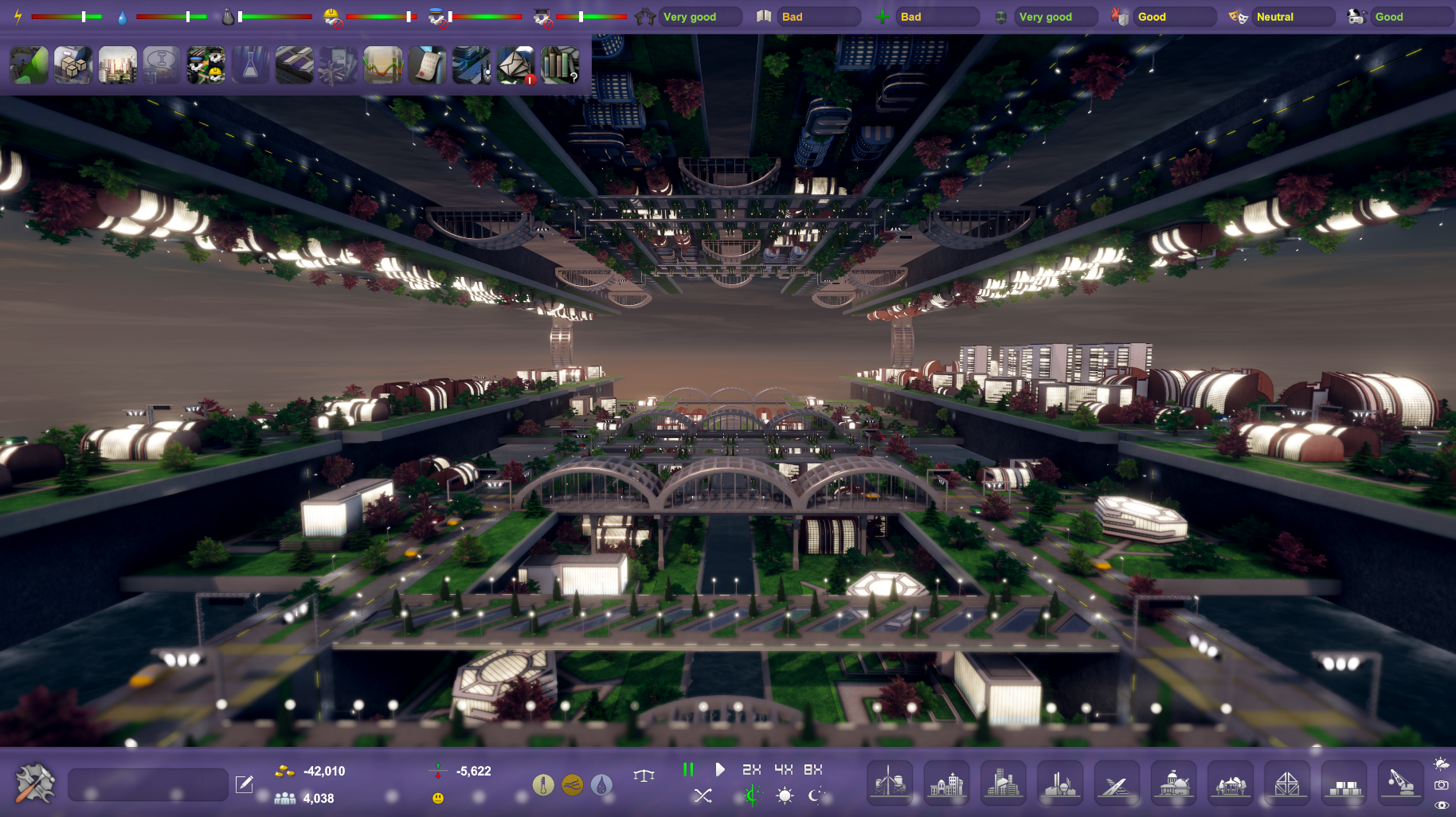The width and height of the screenshot is (1456, 817).
Task: Open the statistics graph panel
Action: [x=383, y=65]
